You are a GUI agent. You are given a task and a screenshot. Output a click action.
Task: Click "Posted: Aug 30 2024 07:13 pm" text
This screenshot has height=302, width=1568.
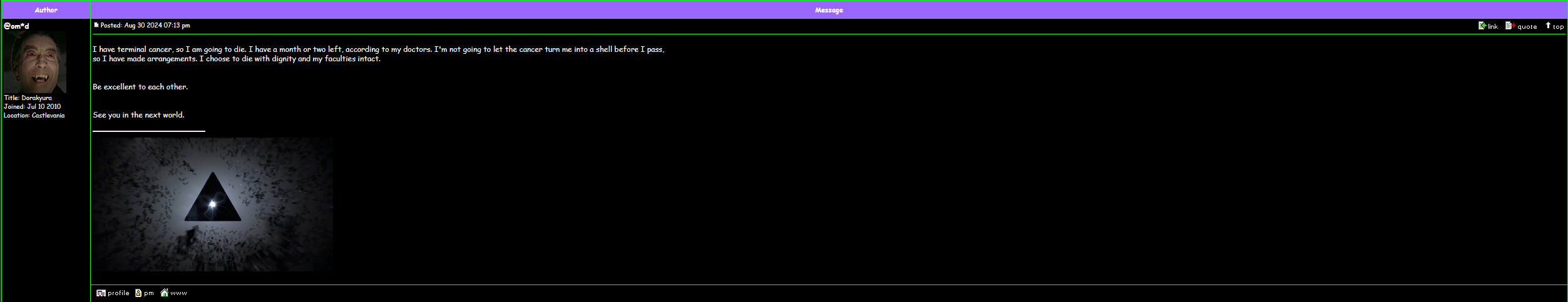[145, 26]
